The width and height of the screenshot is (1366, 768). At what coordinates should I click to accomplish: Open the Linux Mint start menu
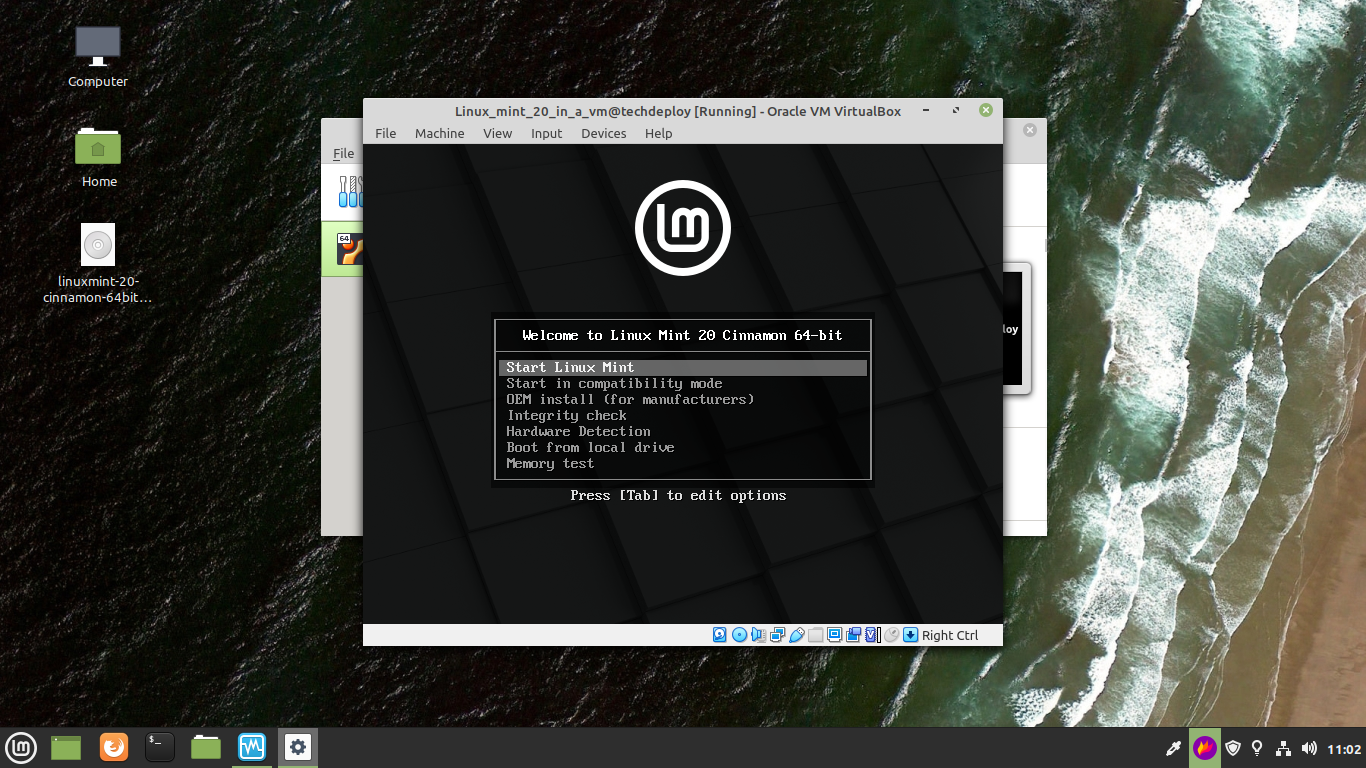coord(21,747)
